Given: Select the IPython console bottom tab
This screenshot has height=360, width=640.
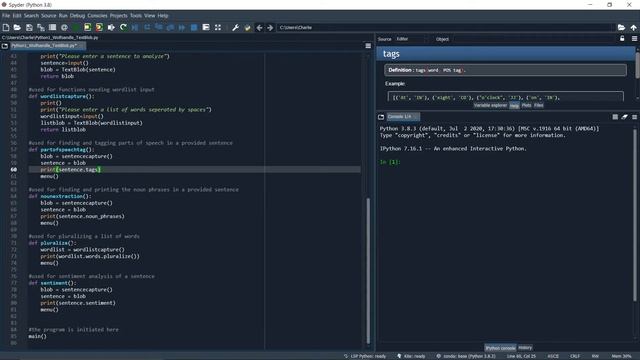Looking at the screenshot, I should coord(500,348).
